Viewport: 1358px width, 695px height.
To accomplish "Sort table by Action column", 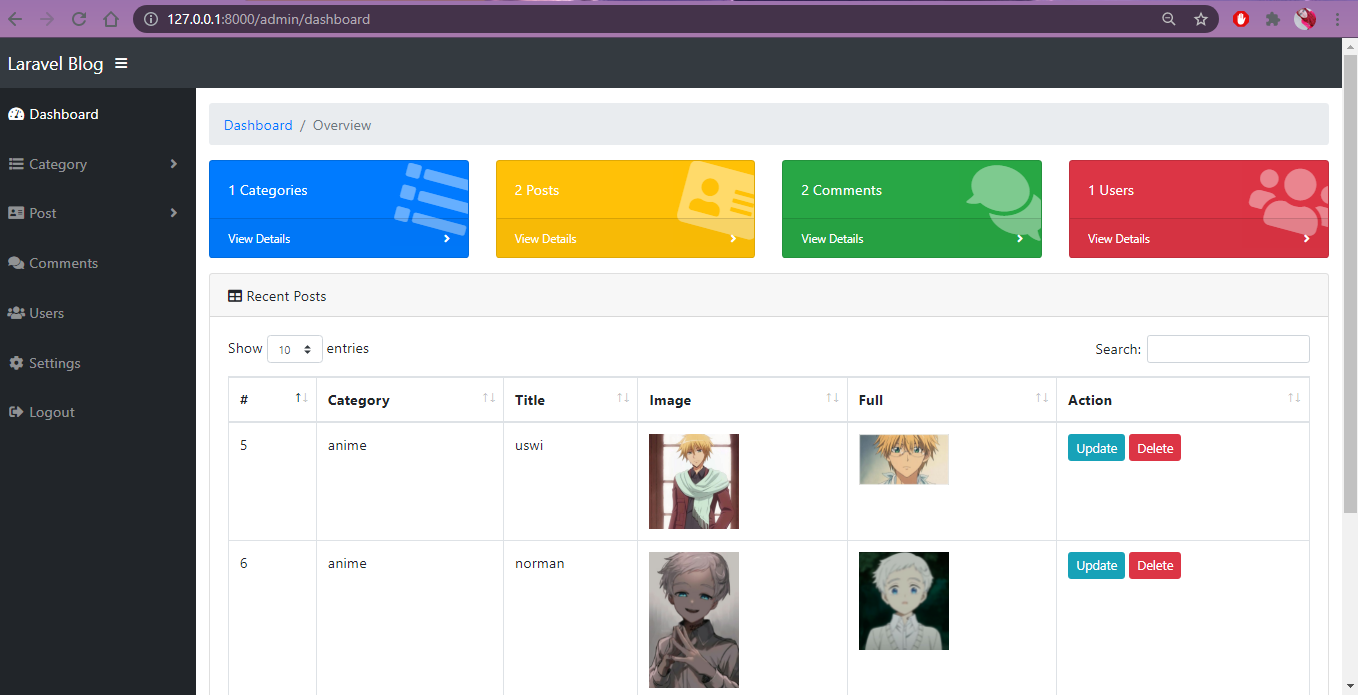I will 1183,400.
